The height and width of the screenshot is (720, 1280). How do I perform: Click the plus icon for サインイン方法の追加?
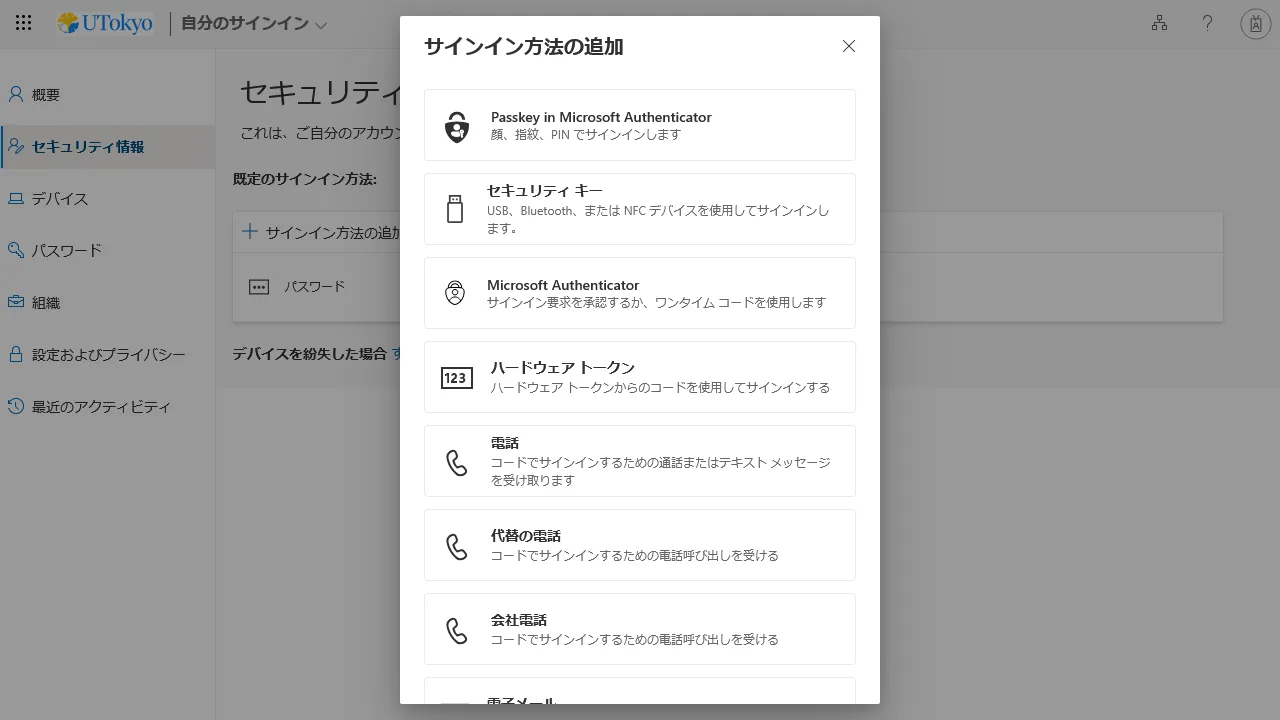click(x=250, y=232)
